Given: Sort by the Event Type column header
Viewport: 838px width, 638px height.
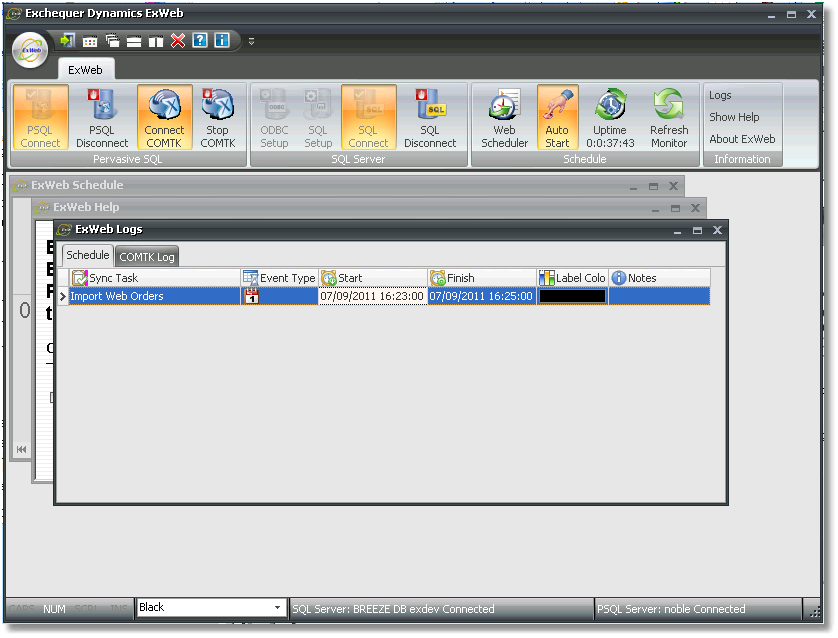Looking at the screenshot, I should coord(280,278).
